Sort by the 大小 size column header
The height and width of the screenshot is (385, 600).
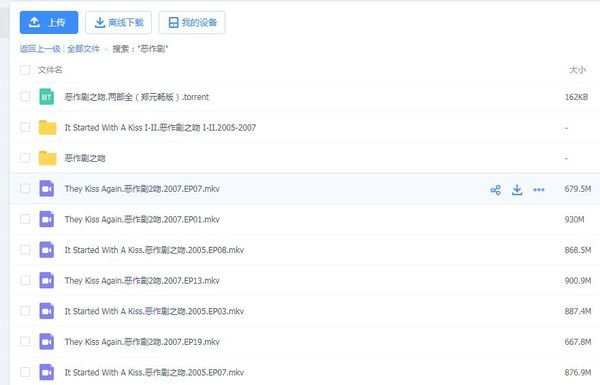tap(577, 70)
